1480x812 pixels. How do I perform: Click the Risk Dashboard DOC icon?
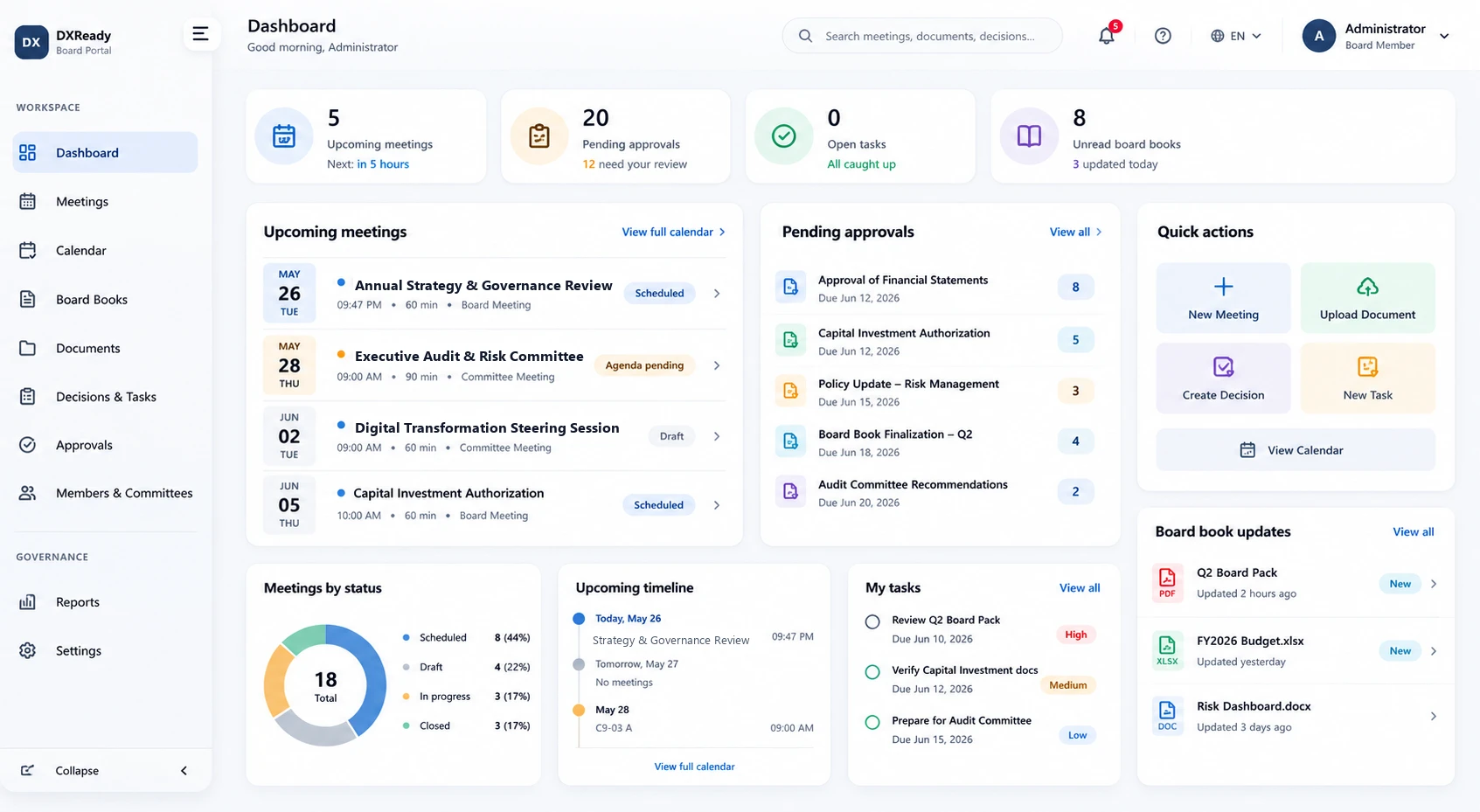click(1167, 716)
